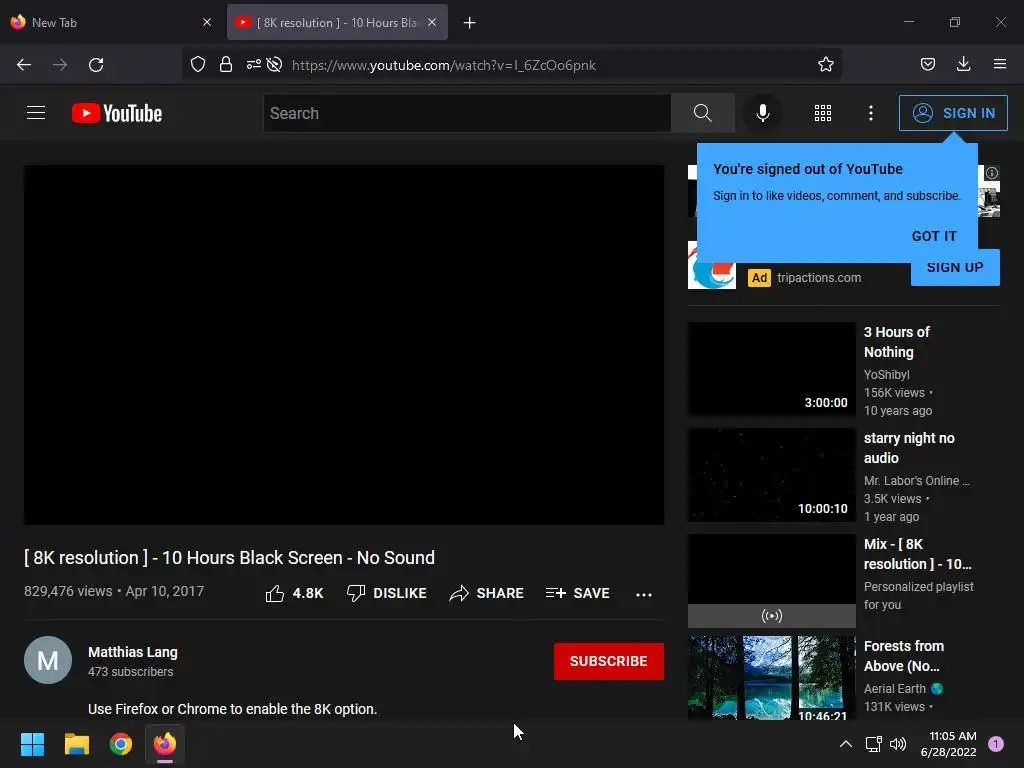
Task: Open YouTube guide hamburger menu
Action: [x=36, y=113]
